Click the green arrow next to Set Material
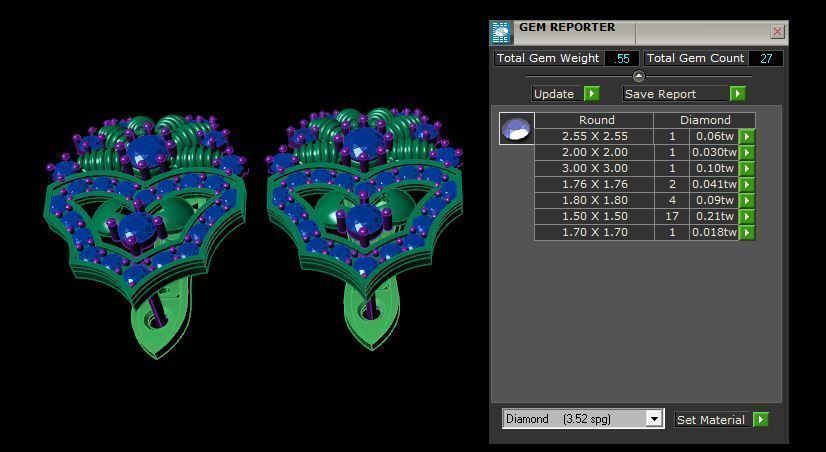The height and width of the screenshot is (452, 826). [x=761, y=419]
